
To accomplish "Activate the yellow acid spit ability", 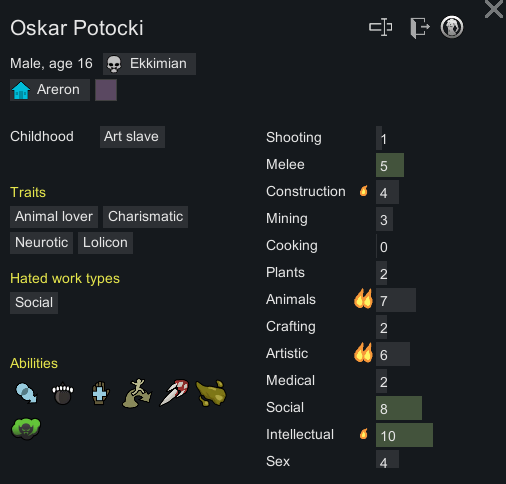I will 211,393.
